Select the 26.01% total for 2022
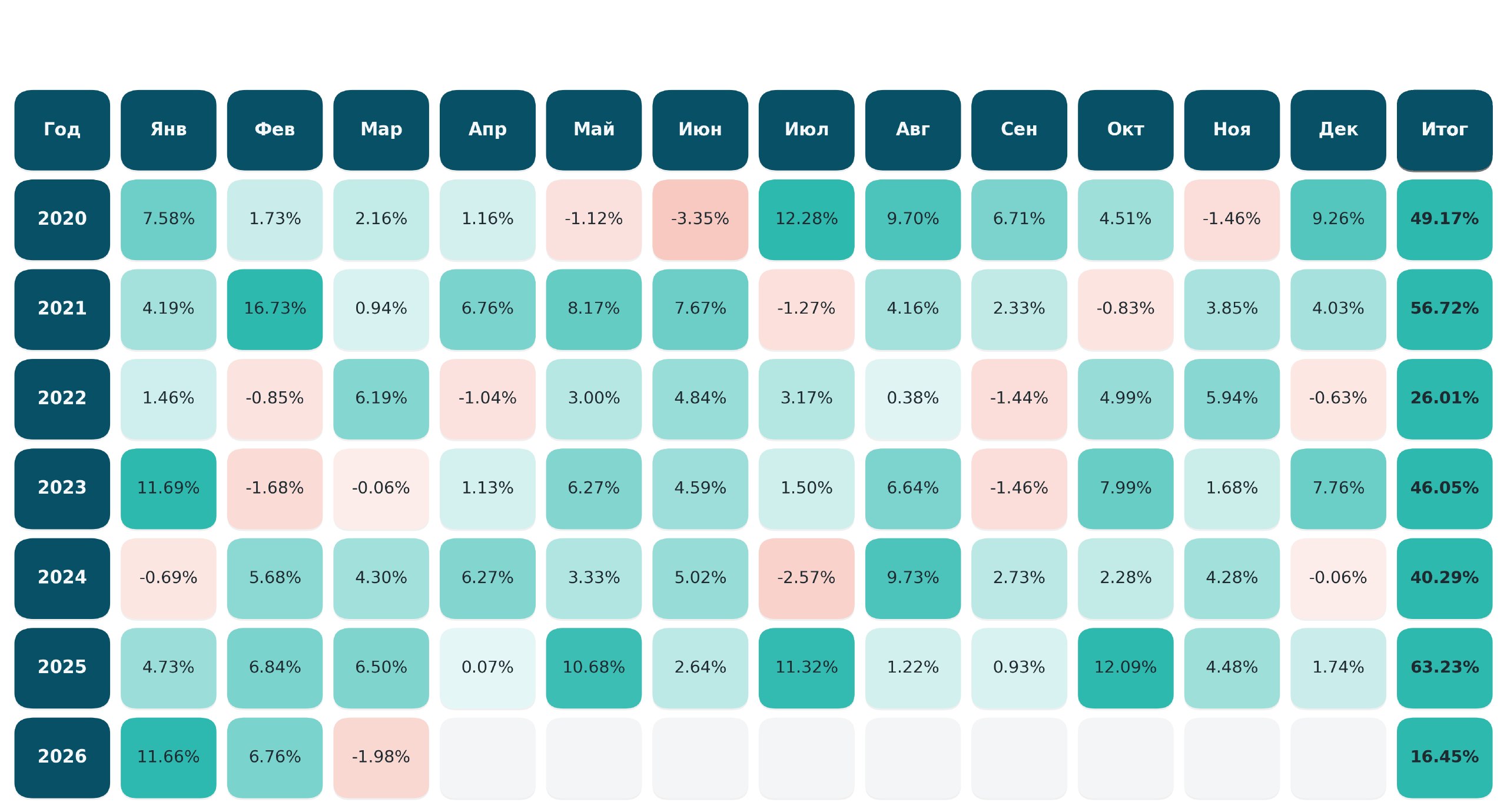Viewport: 1507px width, 812px height. pos(1444,399)
